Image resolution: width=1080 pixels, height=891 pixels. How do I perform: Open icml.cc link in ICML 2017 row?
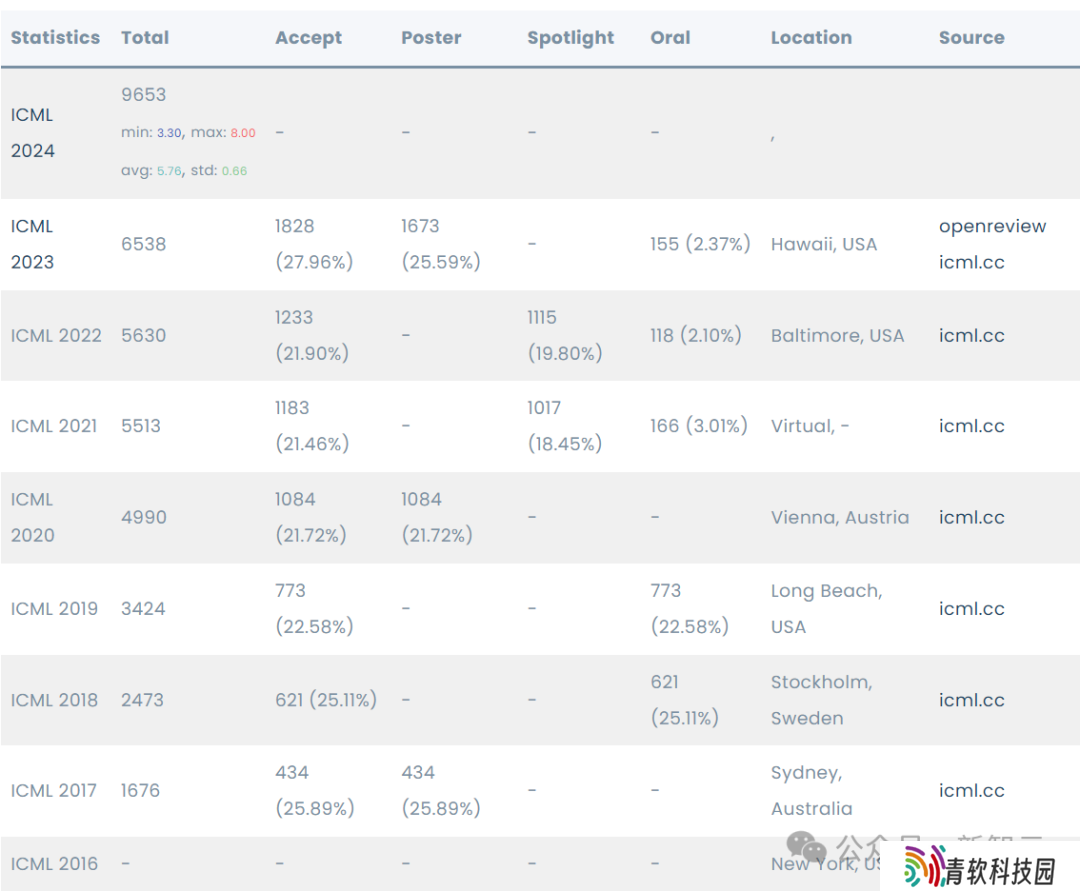971,790
